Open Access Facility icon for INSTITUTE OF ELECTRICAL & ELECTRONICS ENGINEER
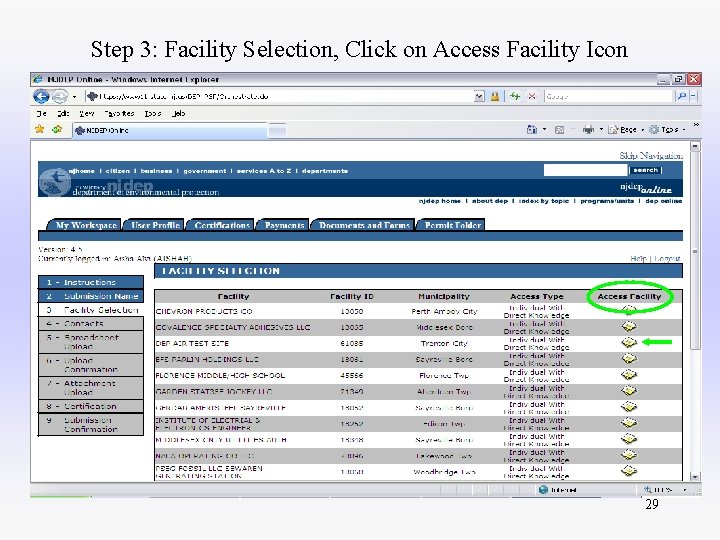Viewport: 720px width, 540px height. click(629, 423)
